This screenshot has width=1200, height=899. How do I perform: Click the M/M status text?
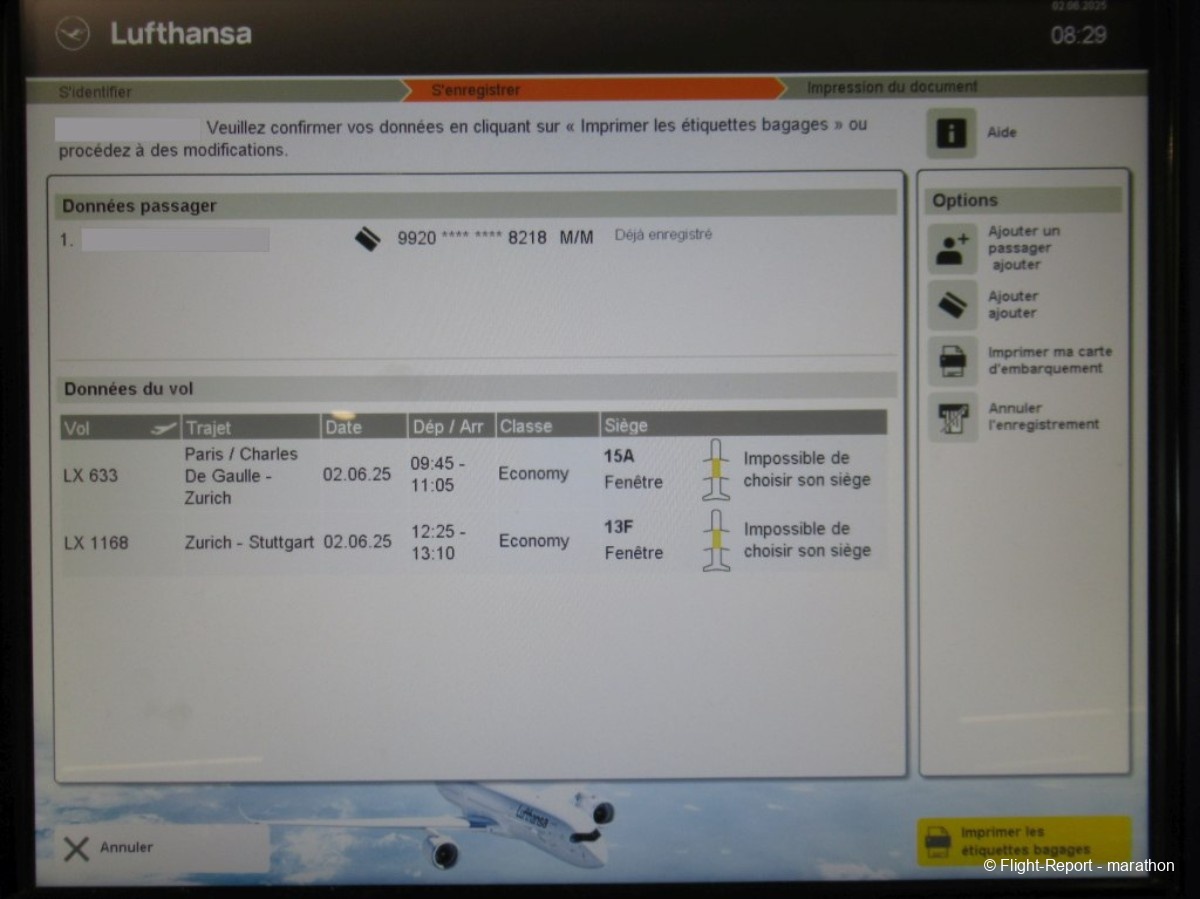577,238
